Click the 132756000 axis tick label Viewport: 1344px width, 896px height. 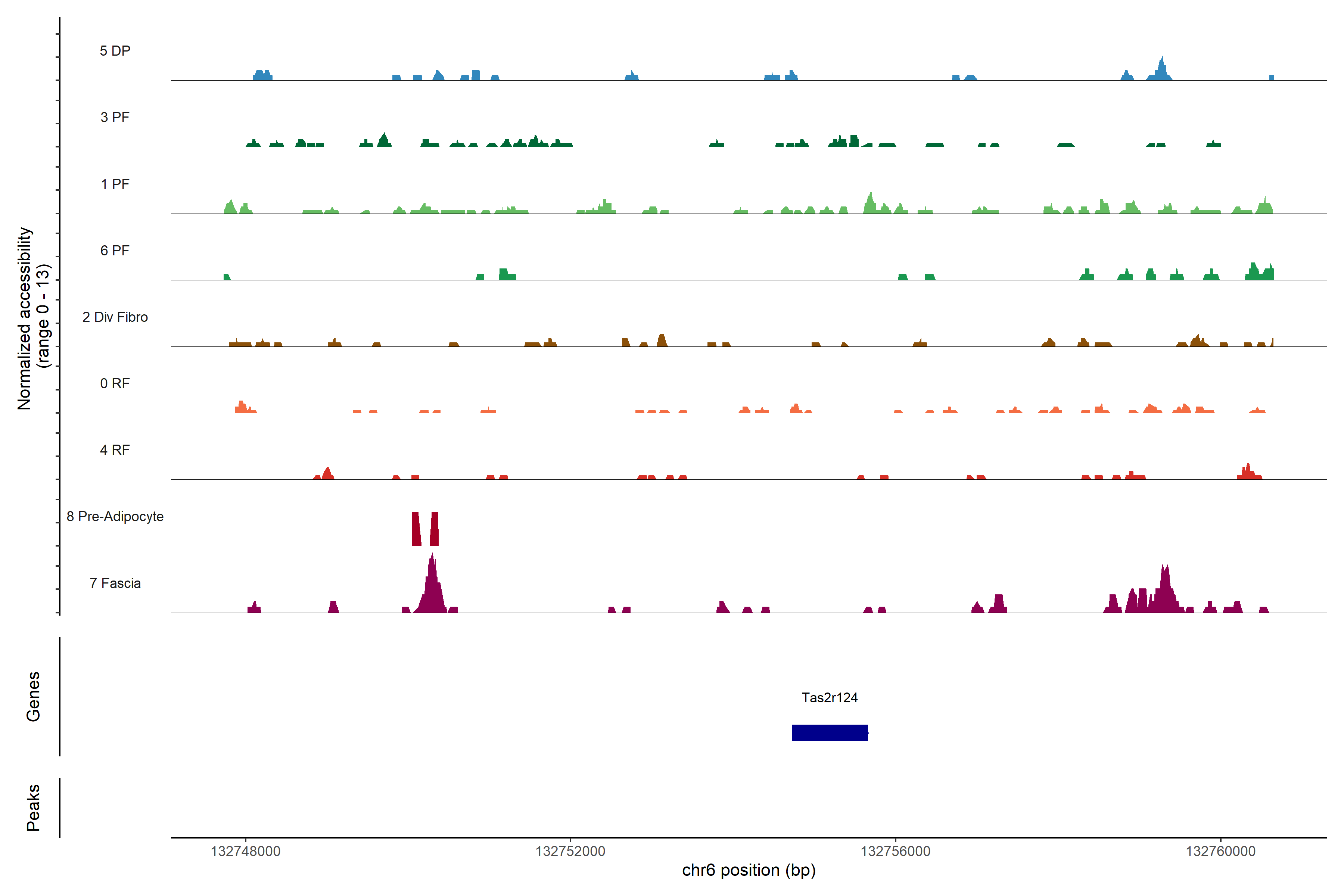tap(895, 851)
